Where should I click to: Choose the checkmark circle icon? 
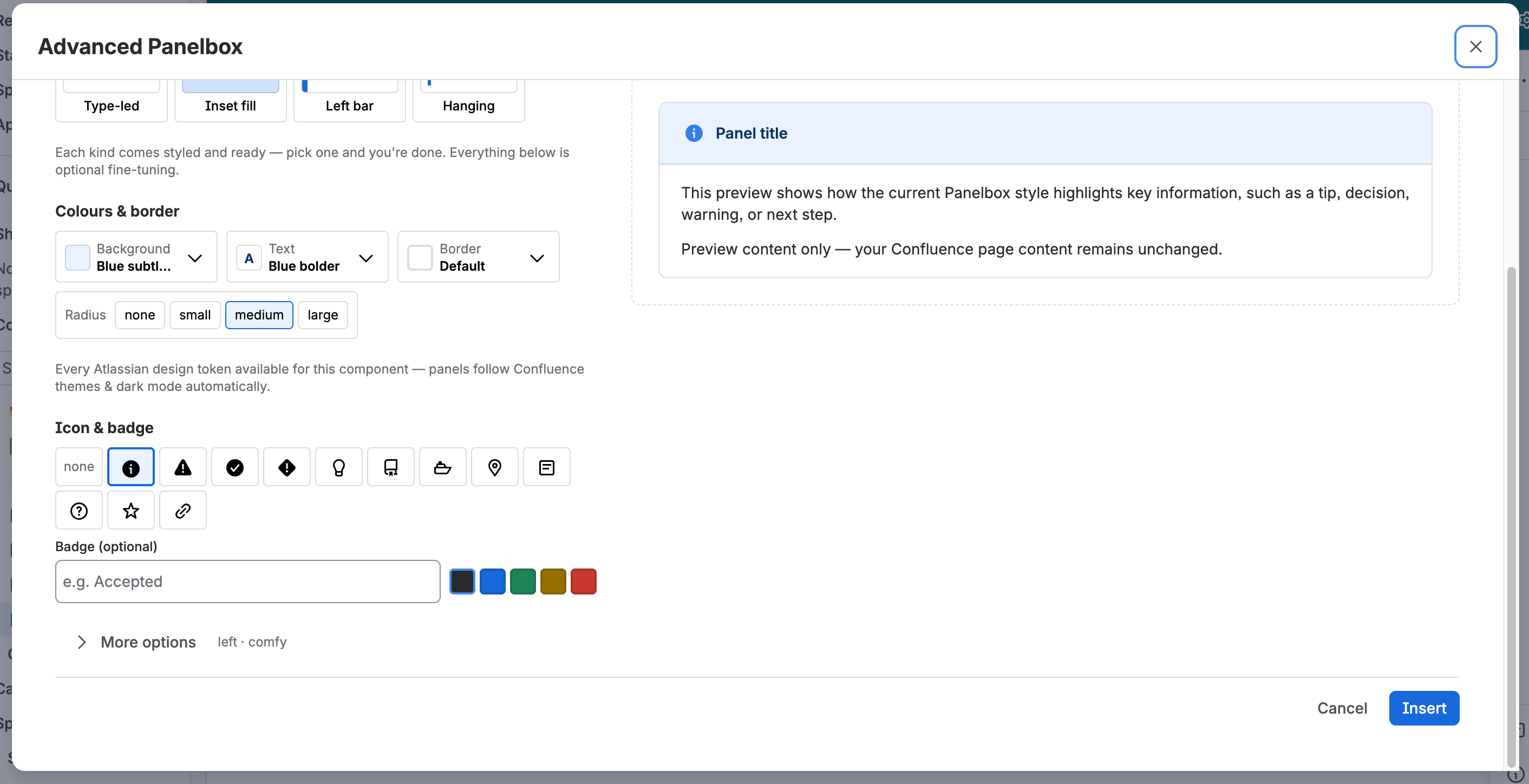pyautogui.click(x=235, y=467)
